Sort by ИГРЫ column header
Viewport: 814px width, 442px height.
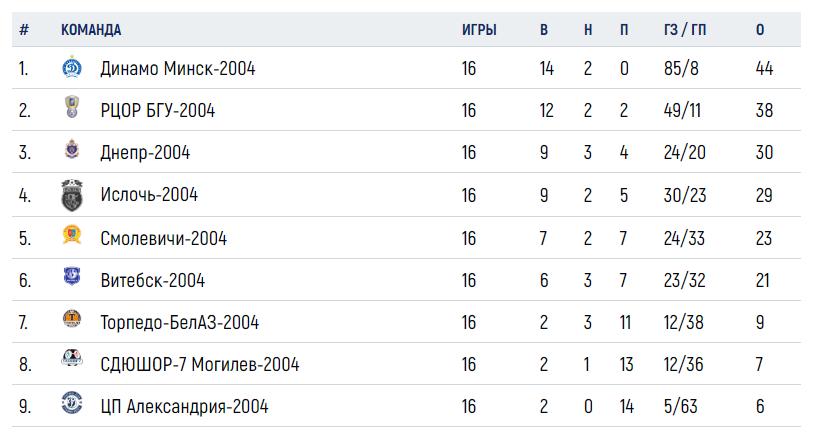point(479,30)
